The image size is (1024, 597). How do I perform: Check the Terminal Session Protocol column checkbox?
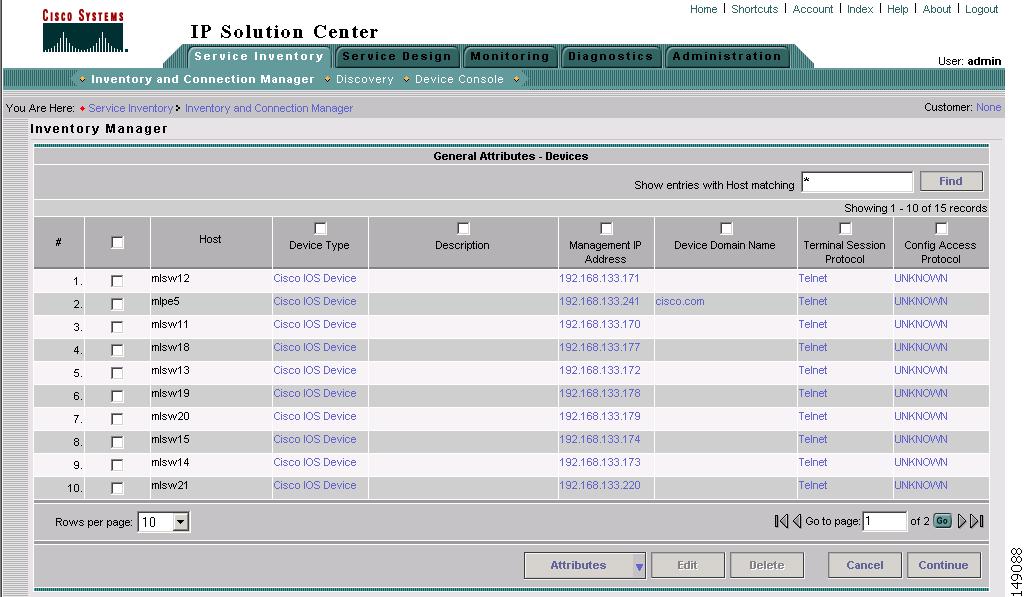point(845,228)
